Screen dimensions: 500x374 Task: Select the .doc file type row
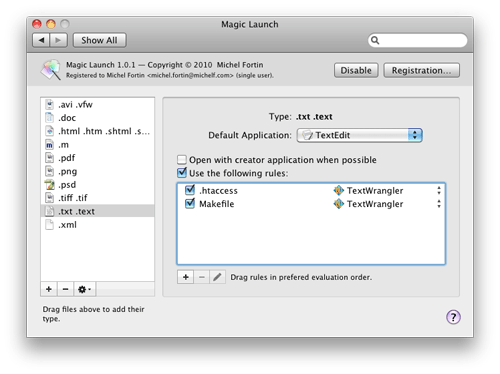[97, 118]
